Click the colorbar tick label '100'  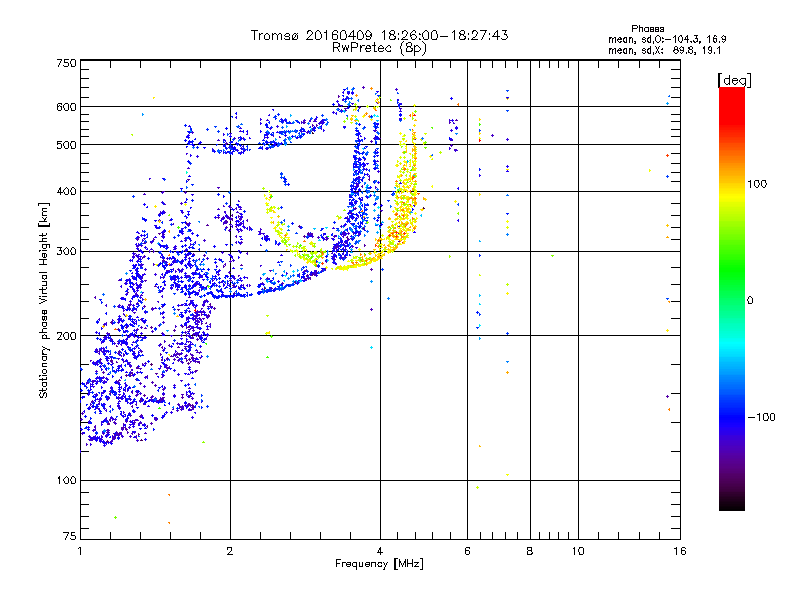(x=757, y=184)
